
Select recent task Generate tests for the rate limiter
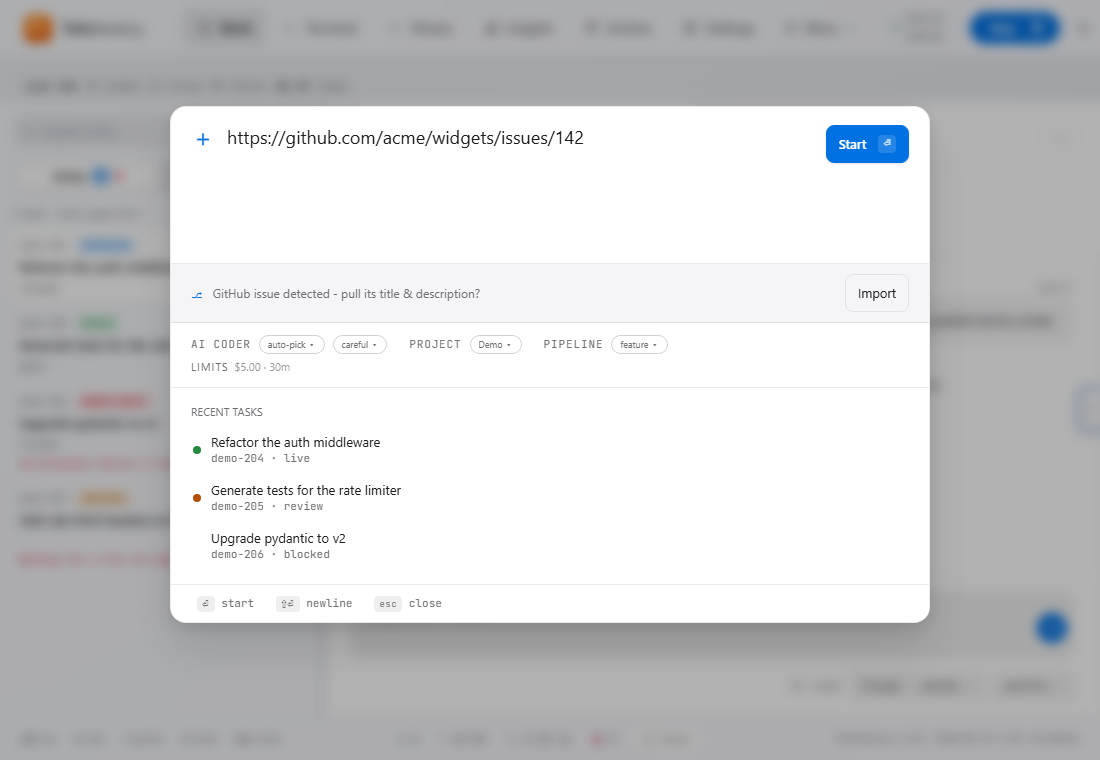(550, 498)
